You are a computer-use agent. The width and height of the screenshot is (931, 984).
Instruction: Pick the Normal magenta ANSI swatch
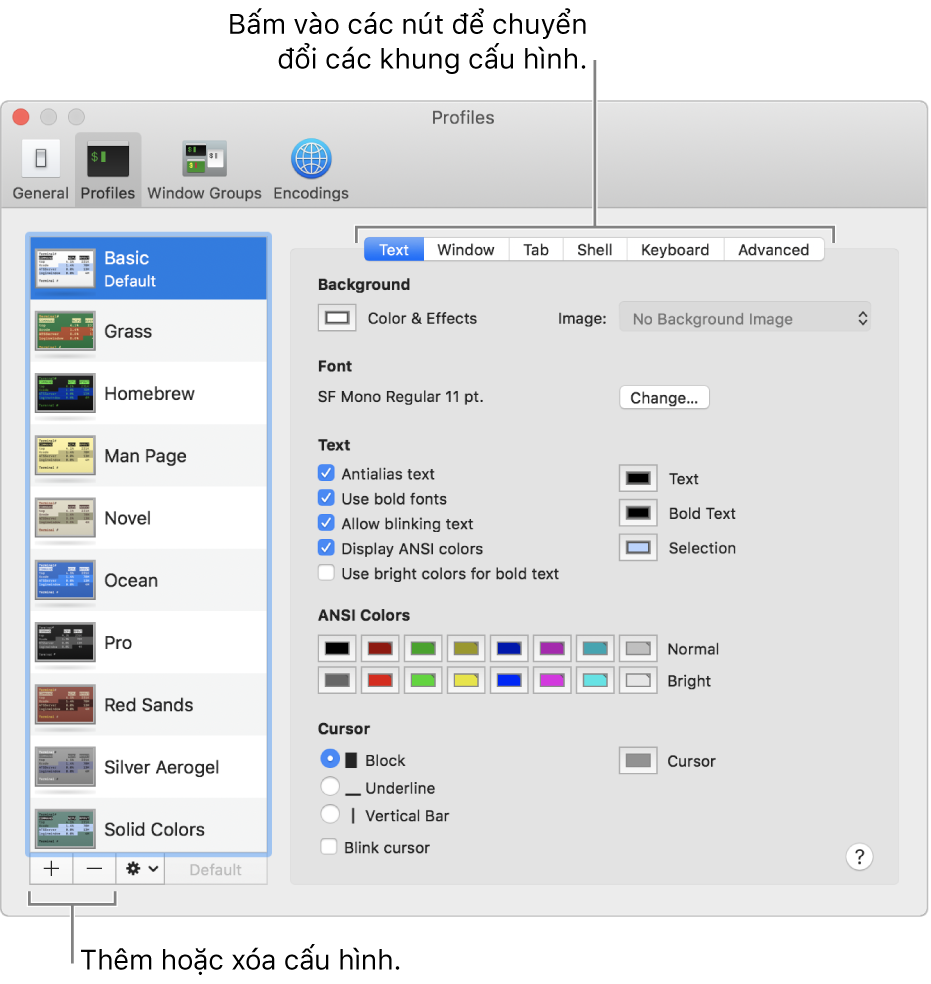[552, 648]
